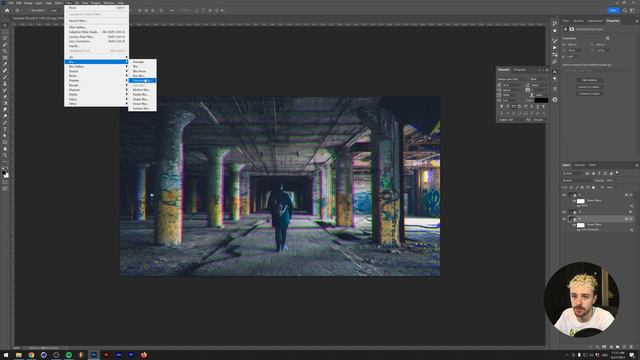The width and height of the screenshot is (640, 360).
Task: Click Smart Filters mask thumbnail on top layer
Action: click(581, 201)
